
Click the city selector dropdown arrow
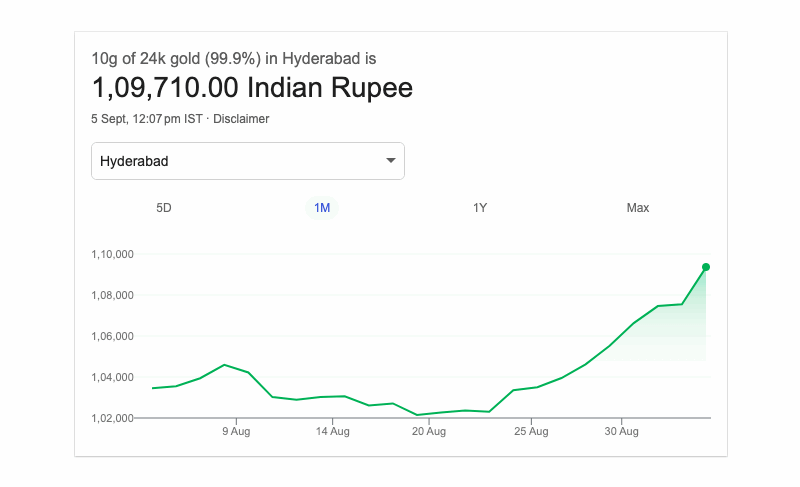[391, 161]
